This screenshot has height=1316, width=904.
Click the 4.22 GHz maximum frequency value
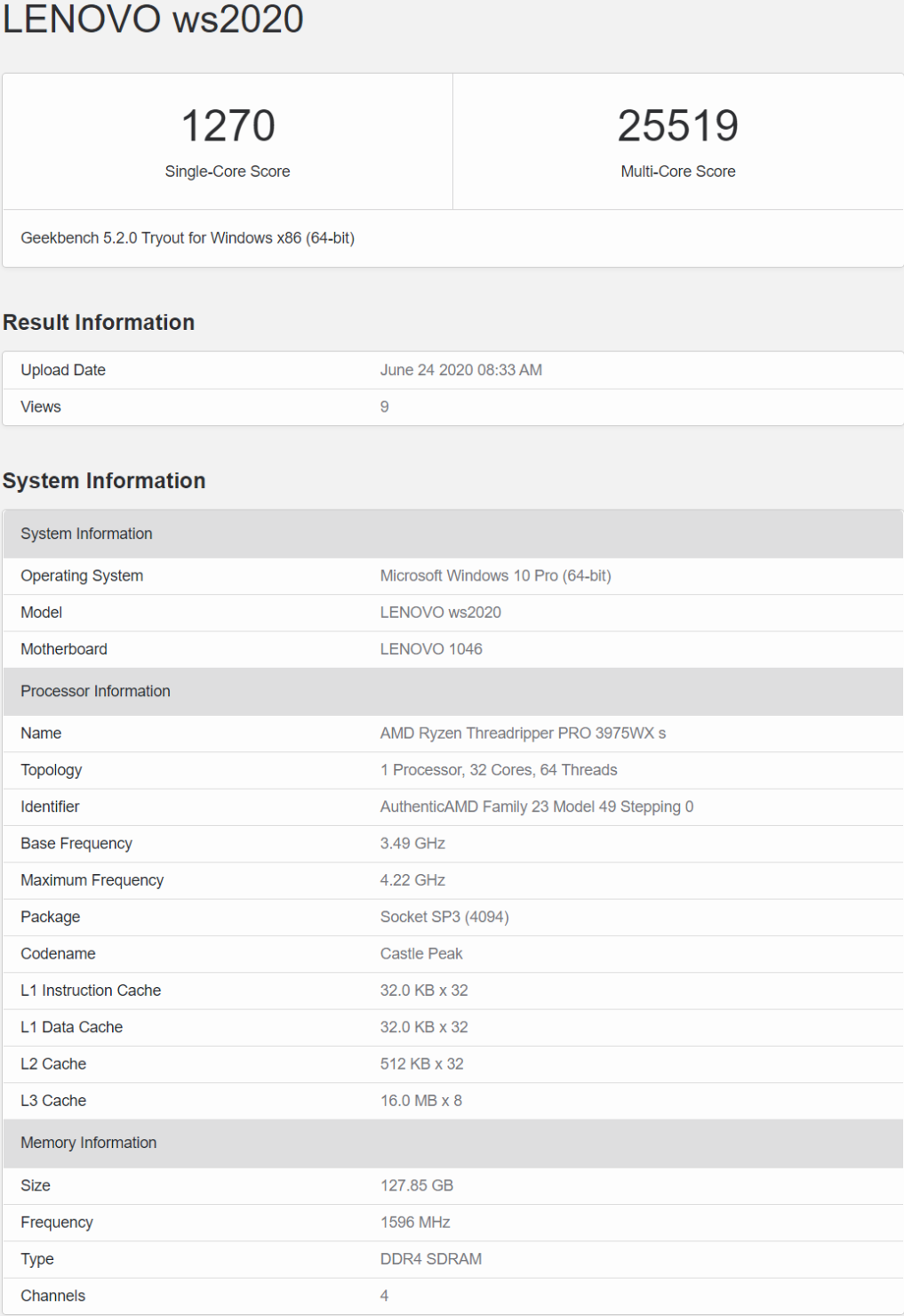(x=412, y=880)
